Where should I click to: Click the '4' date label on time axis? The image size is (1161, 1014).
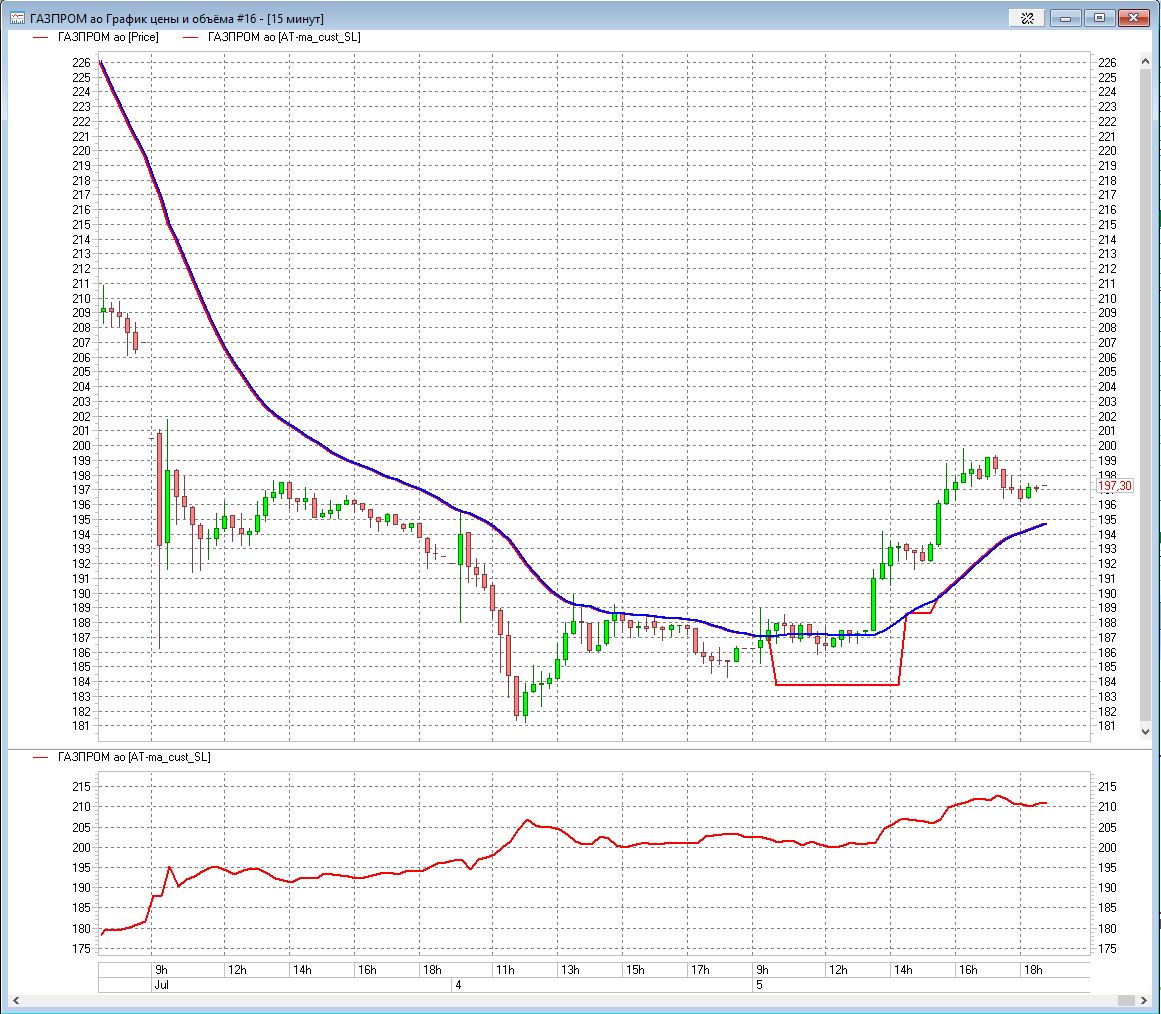[458, 984]
